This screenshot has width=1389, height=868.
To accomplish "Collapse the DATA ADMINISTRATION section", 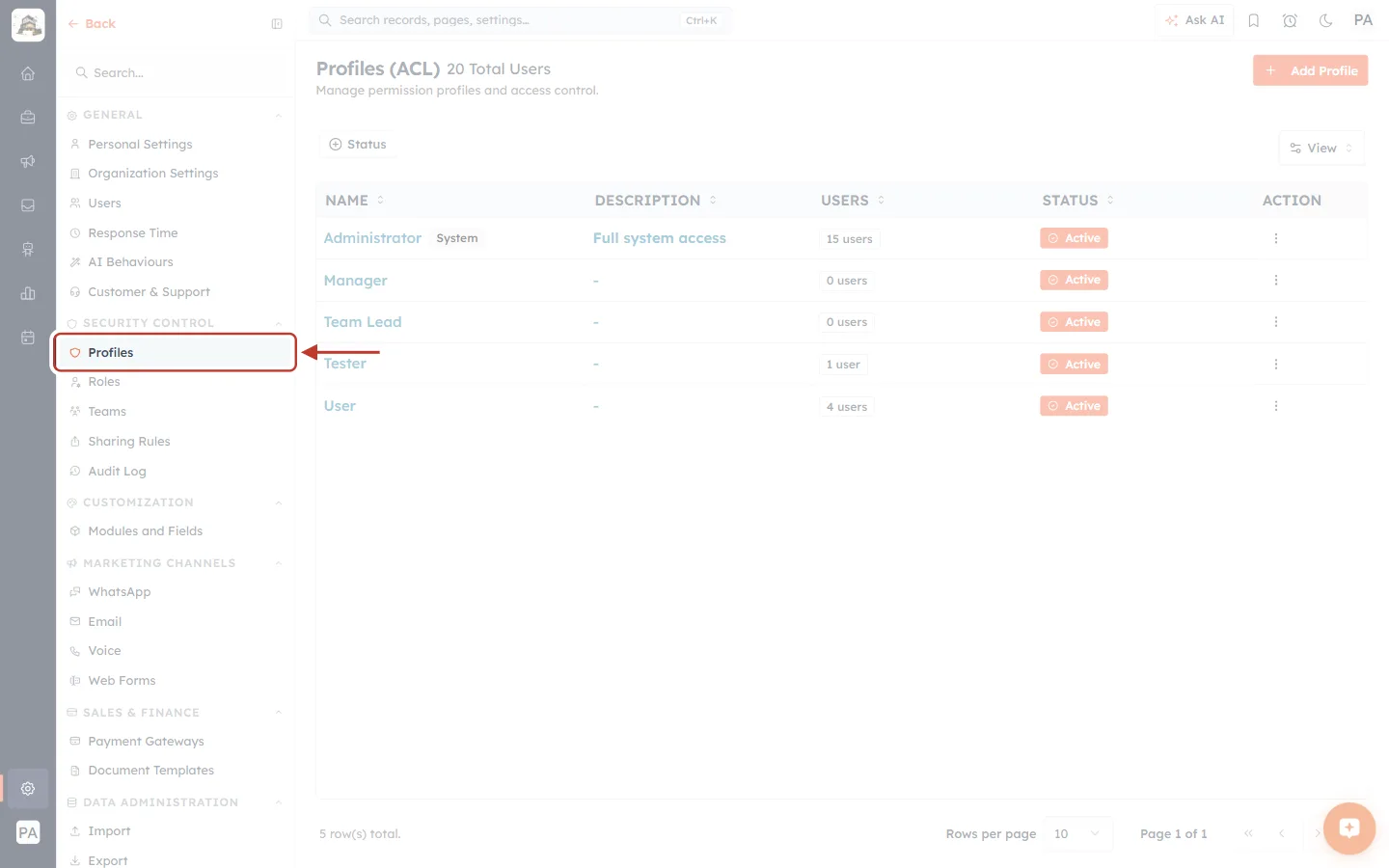I will click(x=279, y=803).
